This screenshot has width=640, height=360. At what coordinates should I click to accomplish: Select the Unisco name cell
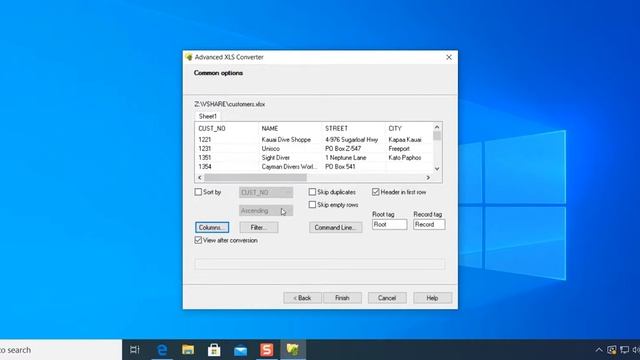pos(271,149)
